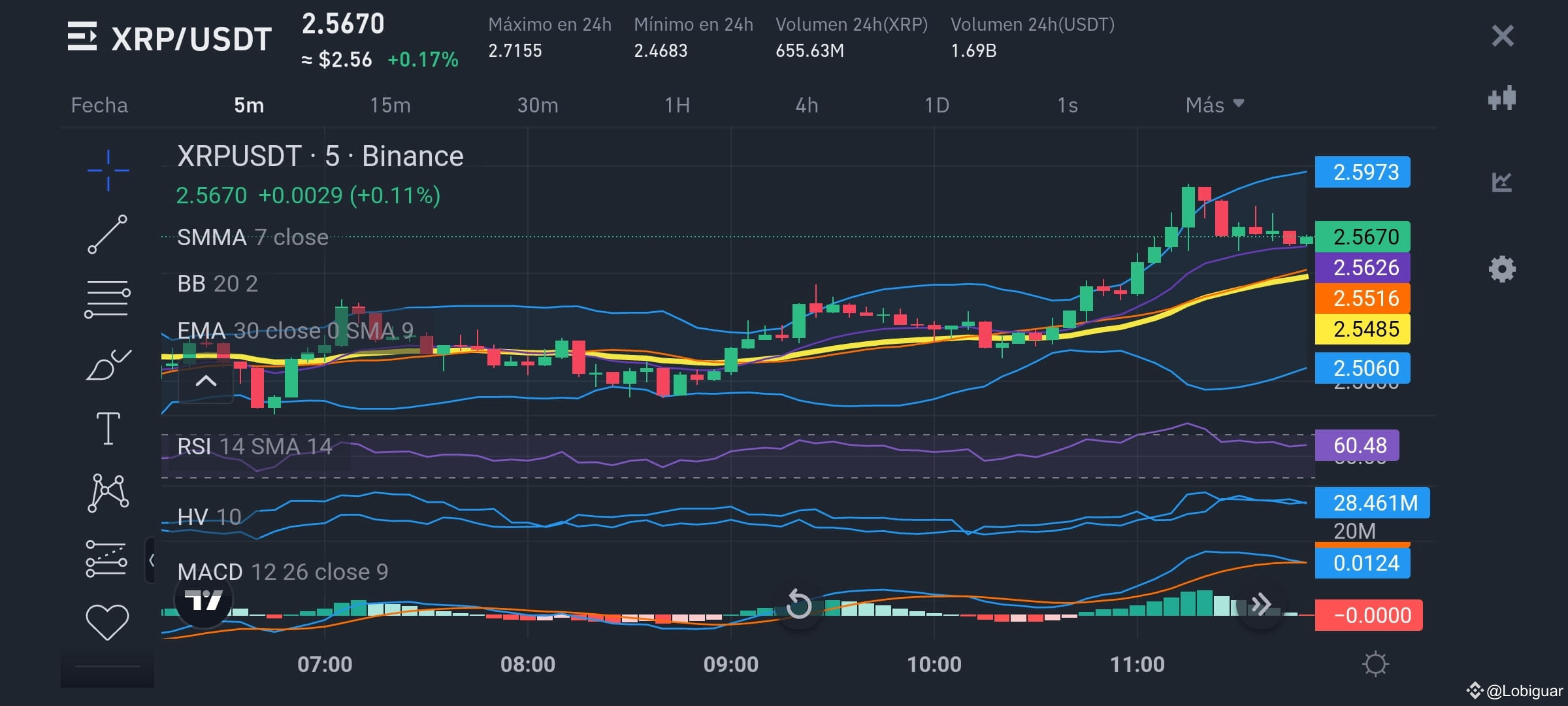Click the Volumen 24h(USDT) value 1.69B

pyautogui.click(x=973, y=50)
